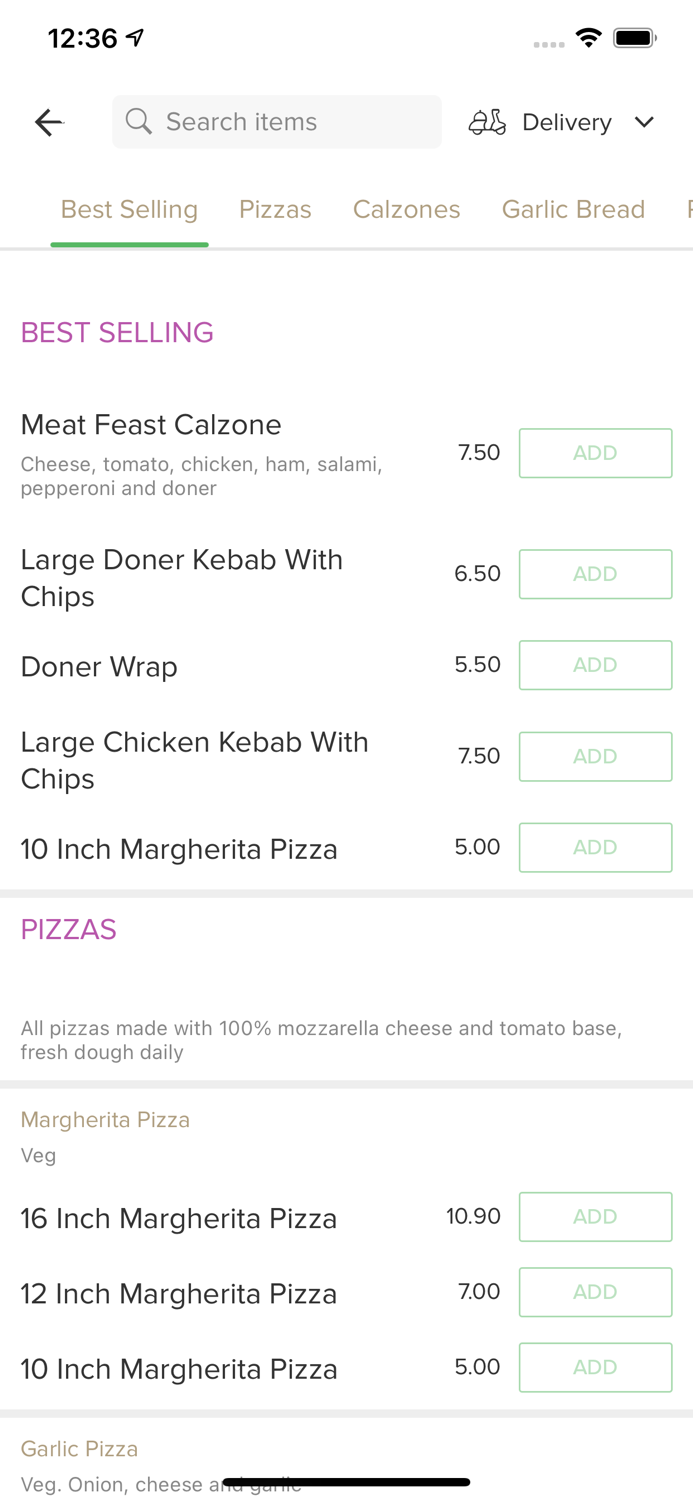Add Large Doner Kebab With Chips
Viewport: 693px width, 1500px height.
[595, 574]
